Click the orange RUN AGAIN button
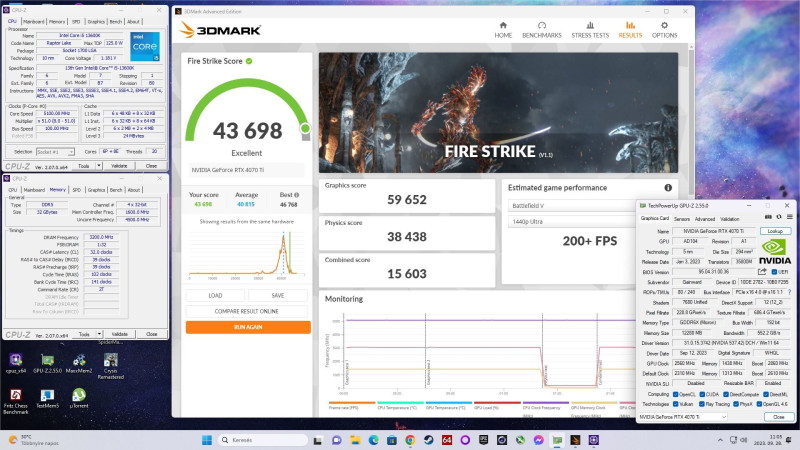 [248, 327]
